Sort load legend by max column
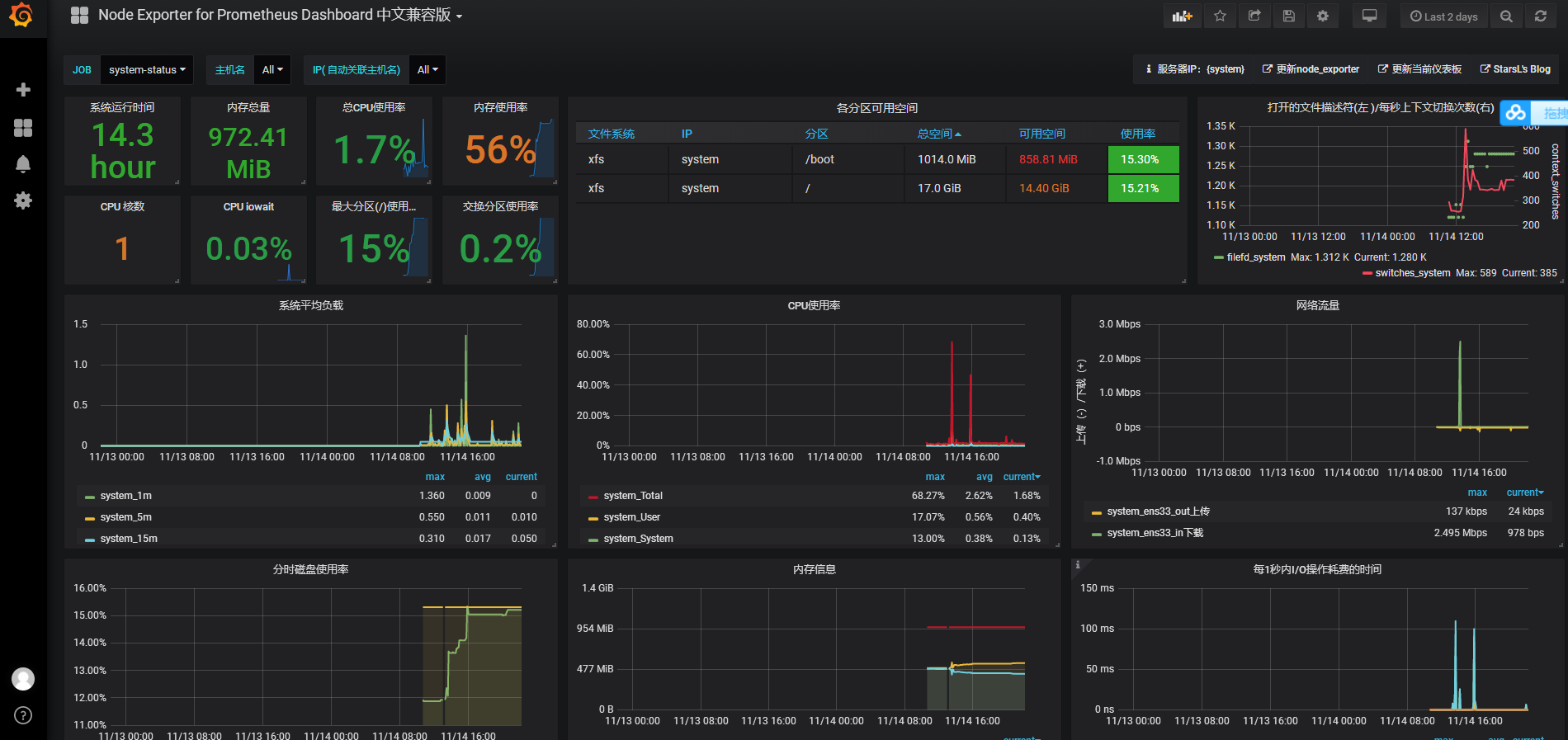 coord(435,477)
